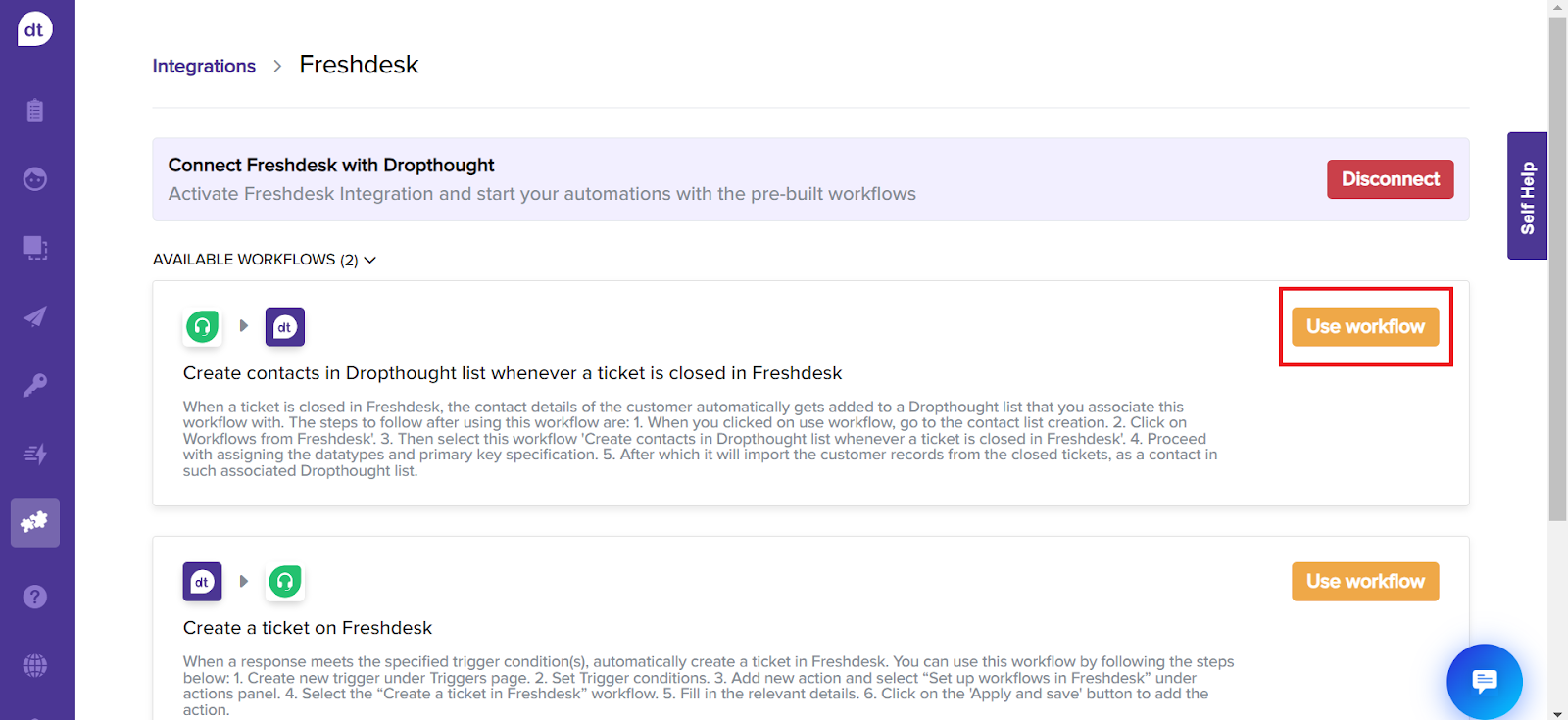Click the green Freshdesk icon in first workflow
The height and width of the screenshot is (720, 1568).
coord(203,327)
